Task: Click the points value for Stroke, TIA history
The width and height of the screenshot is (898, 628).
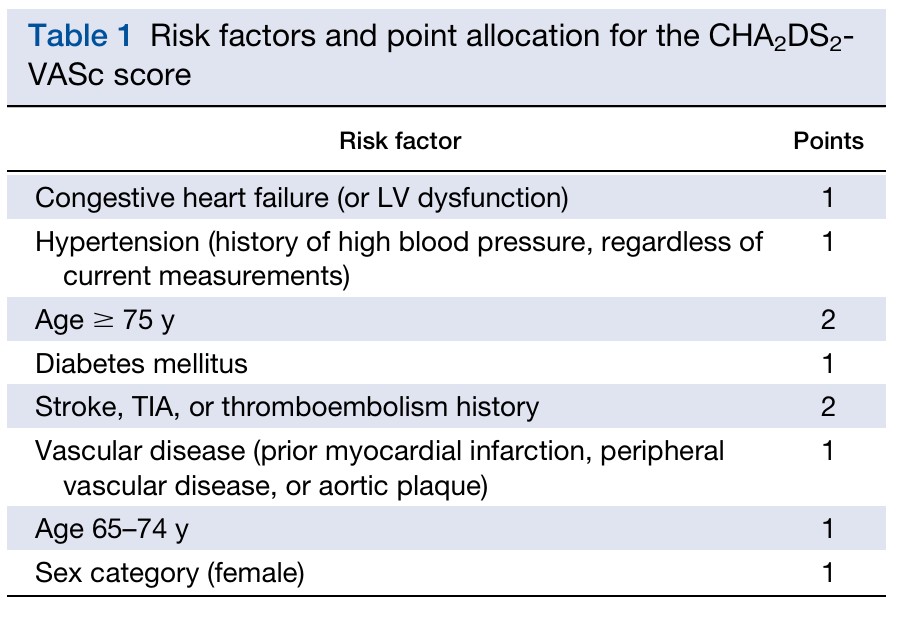Action: pos(828,407)
